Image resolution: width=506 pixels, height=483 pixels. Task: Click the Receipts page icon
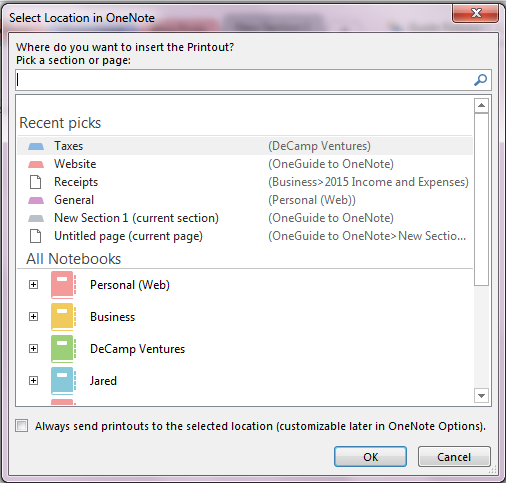coord(36,182)
